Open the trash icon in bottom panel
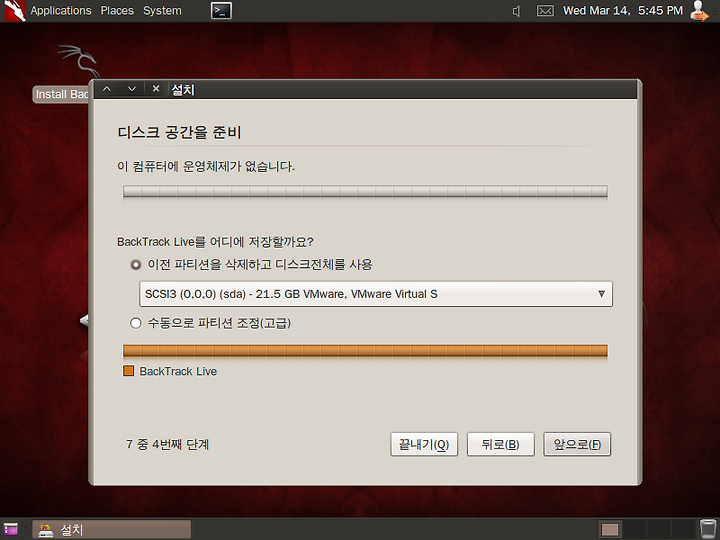Screen dimensions: 720x540 pos(708,529)
